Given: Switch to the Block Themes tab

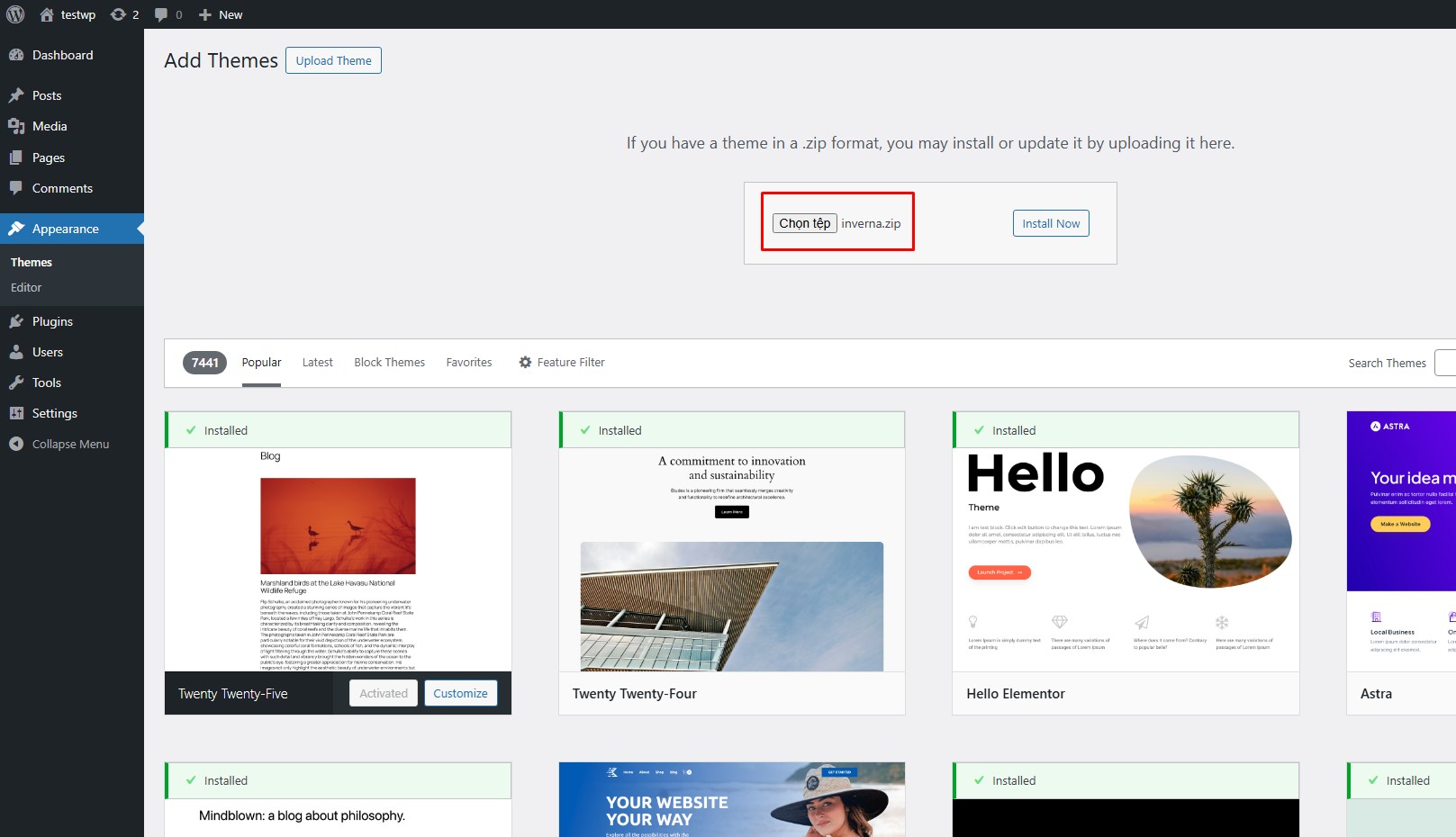Looking at the screenshot, I should tap(389, 362).
